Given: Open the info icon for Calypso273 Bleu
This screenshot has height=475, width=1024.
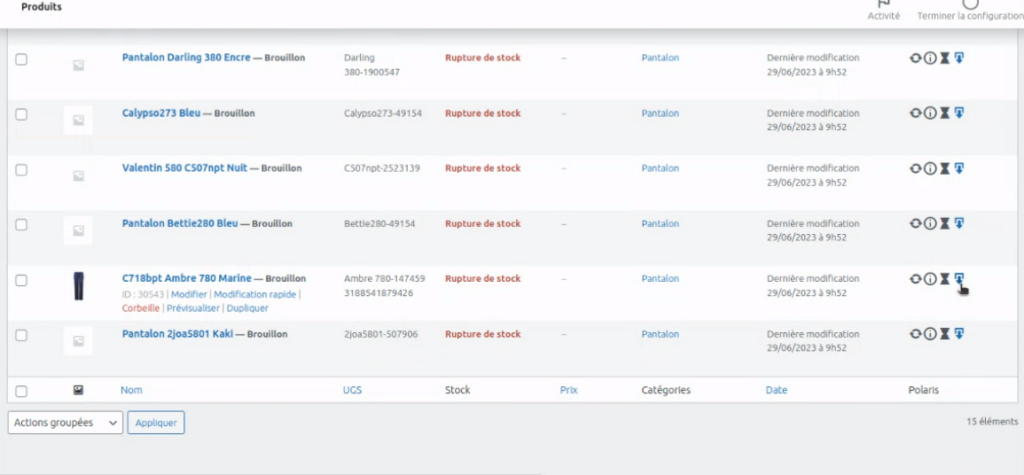Looking at the screenshot, I should 930,114.
